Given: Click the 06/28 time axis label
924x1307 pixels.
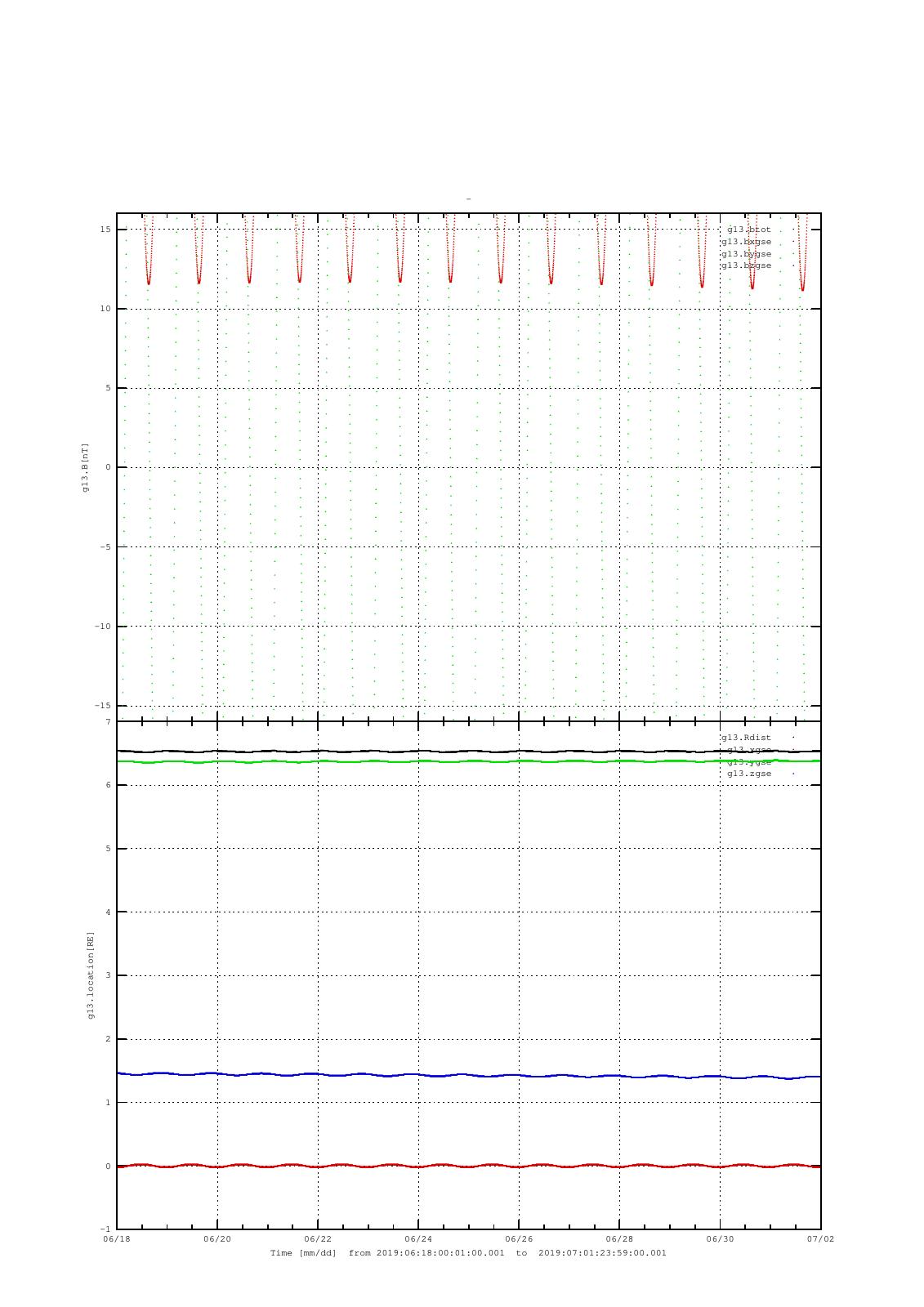Looking at the screenshot, I should point(619,1239).
